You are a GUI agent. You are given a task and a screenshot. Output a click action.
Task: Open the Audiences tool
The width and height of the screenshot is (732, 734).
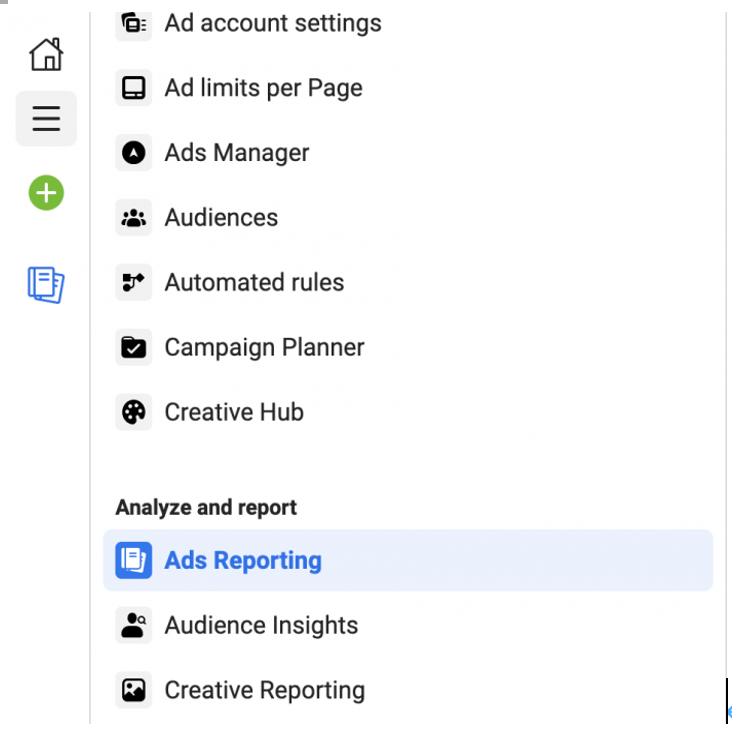221,218
